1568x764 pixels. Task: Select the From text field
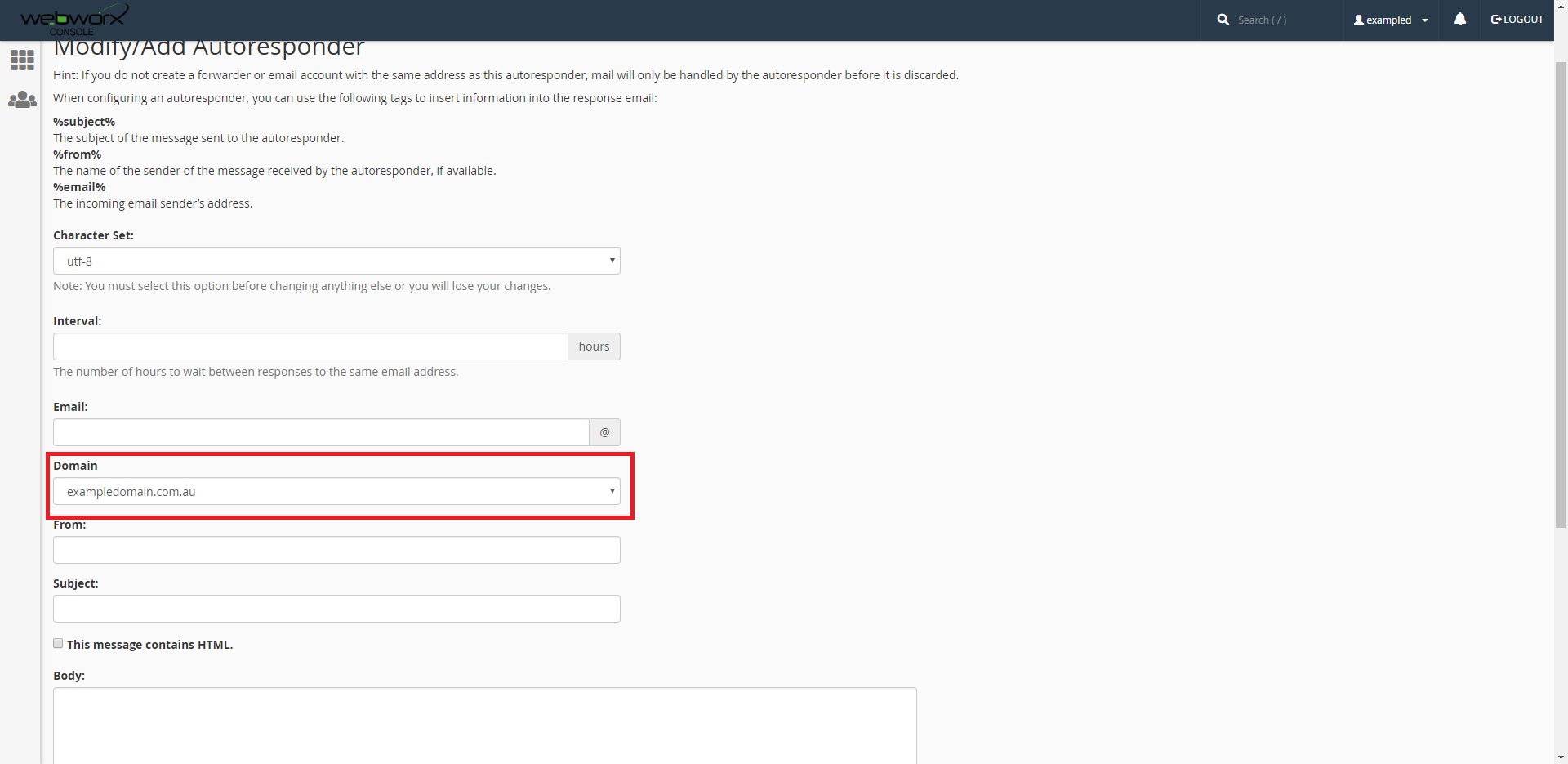point(336,550)
